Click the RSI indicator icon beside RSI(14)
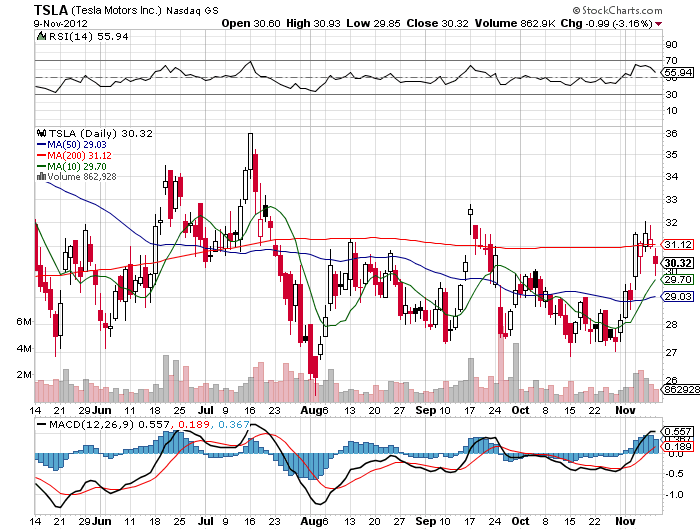 [x=41, y=36]
